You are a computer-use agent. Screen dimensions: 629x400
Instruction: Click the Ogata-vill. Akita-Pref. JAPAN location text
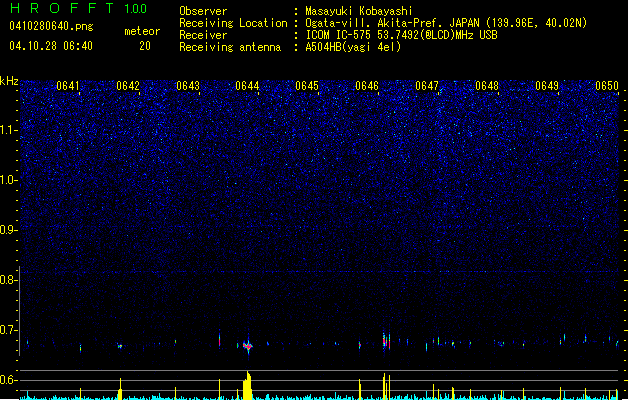tap(446, 23)
